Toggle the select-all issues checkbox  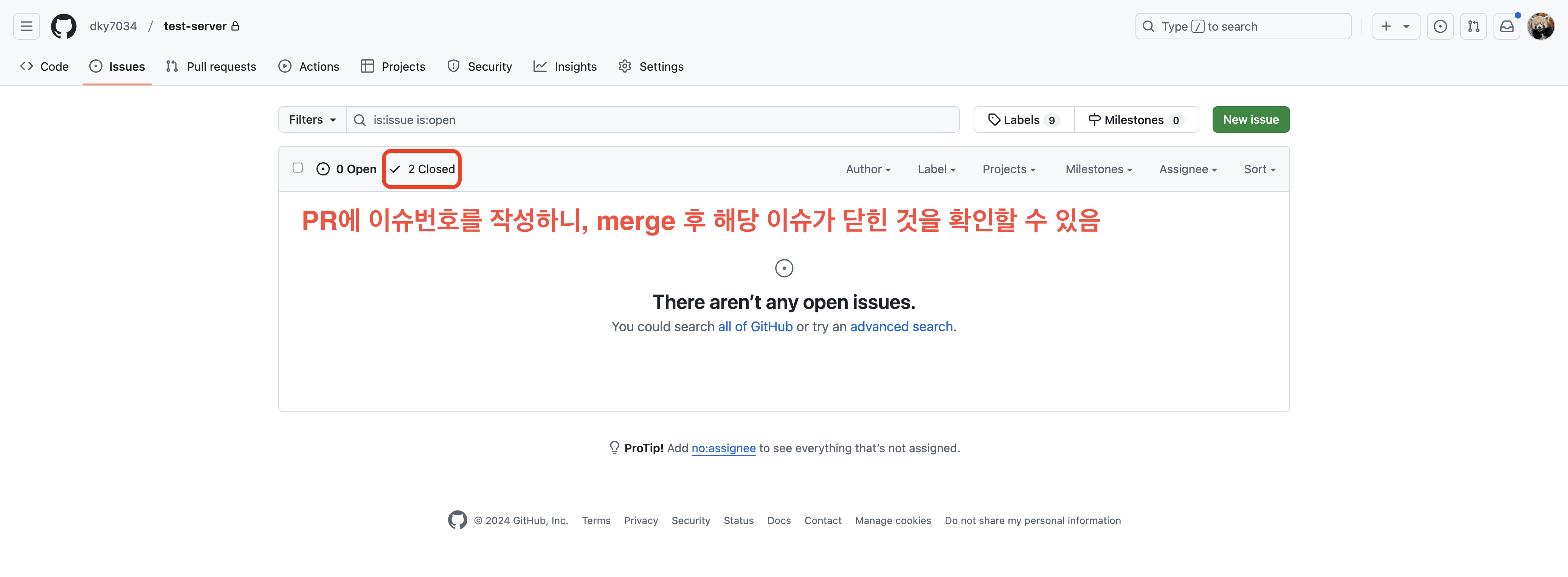pos(298,168)
